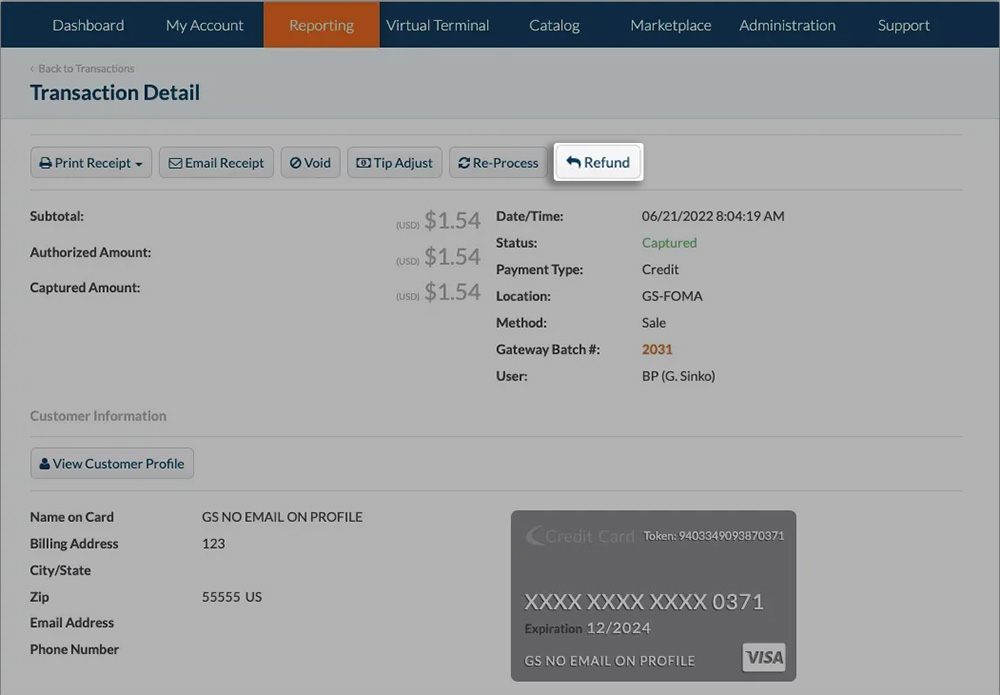Open Virtual Terminal
This screenshot has height=695, width=1000.
(438, 25)
